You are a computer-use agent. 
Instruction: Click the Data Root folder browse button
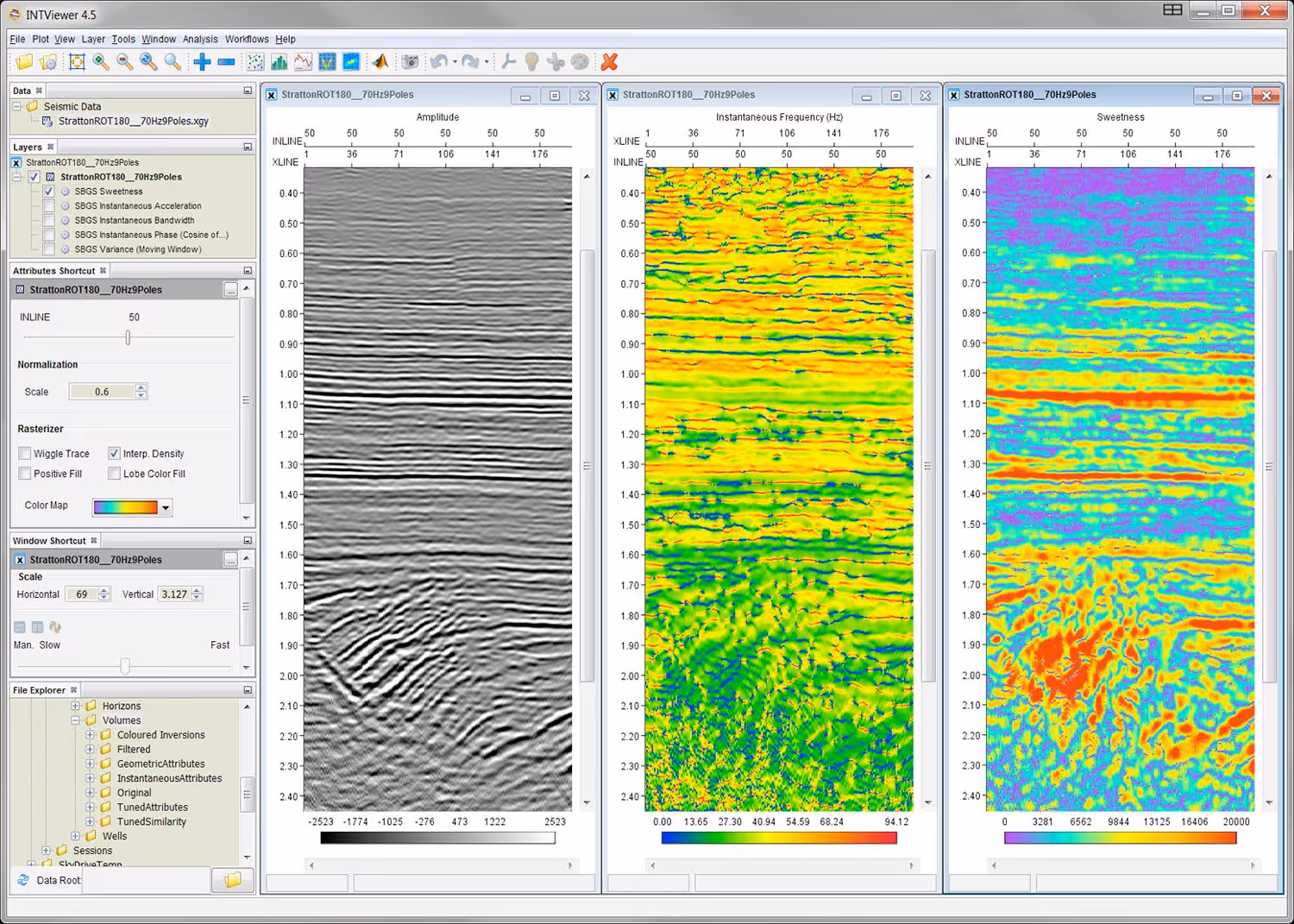[x=232, y=880]
